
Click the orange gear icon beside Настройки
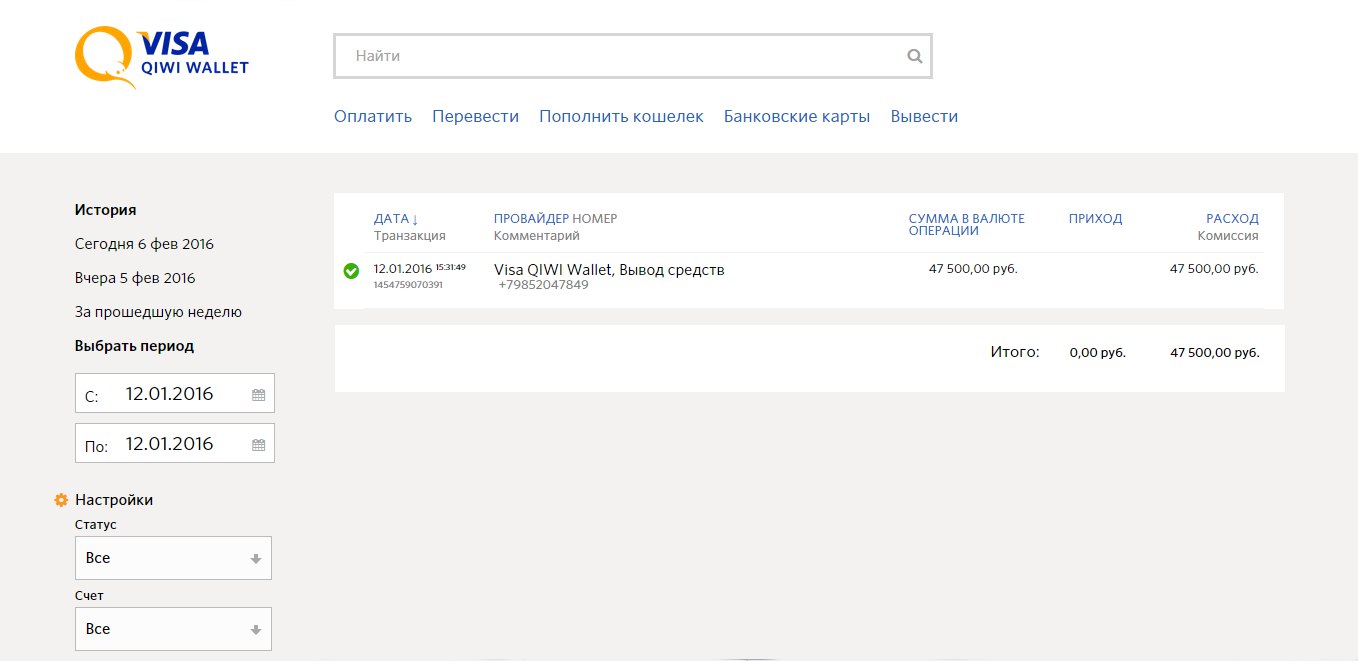click(x=61, y=500)
